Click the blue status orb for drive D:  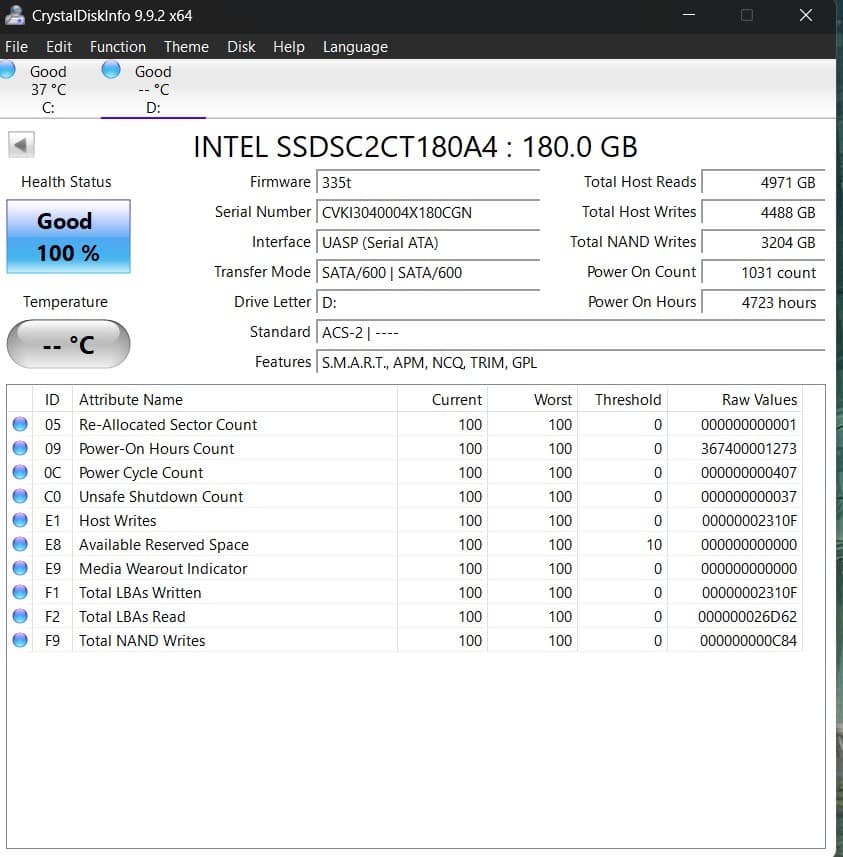click(111, 70)
